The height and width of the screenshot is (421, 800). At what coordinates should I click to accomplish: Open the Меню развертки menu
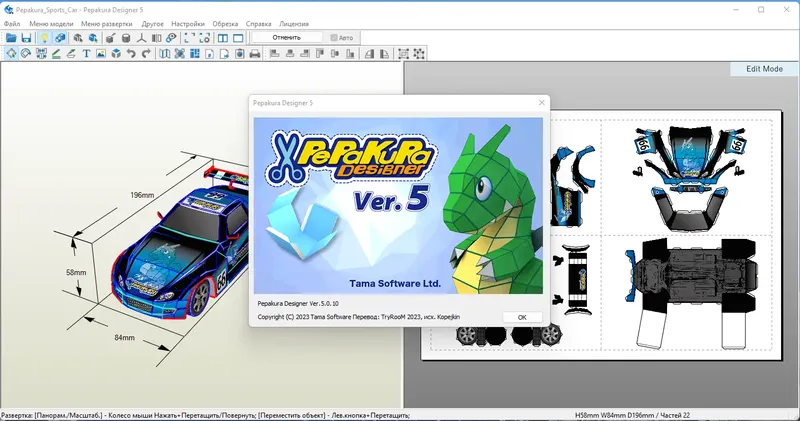[x=107, y=24]
